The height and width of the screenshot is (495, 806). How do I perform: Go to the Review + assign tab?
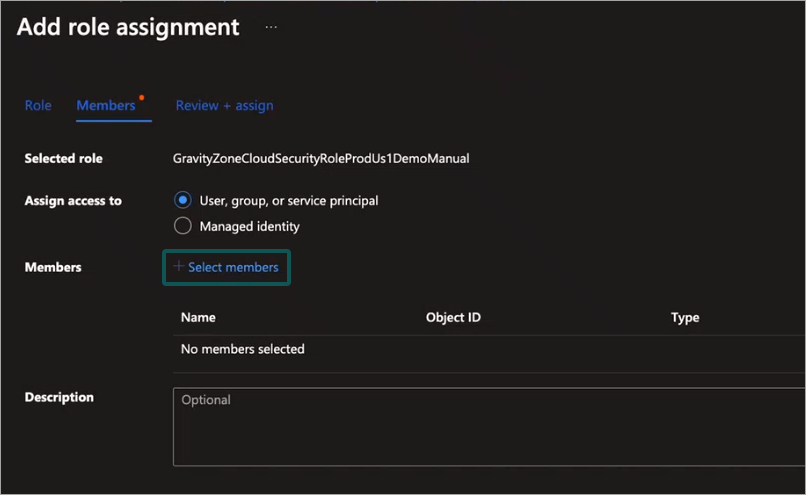point(224,105)
